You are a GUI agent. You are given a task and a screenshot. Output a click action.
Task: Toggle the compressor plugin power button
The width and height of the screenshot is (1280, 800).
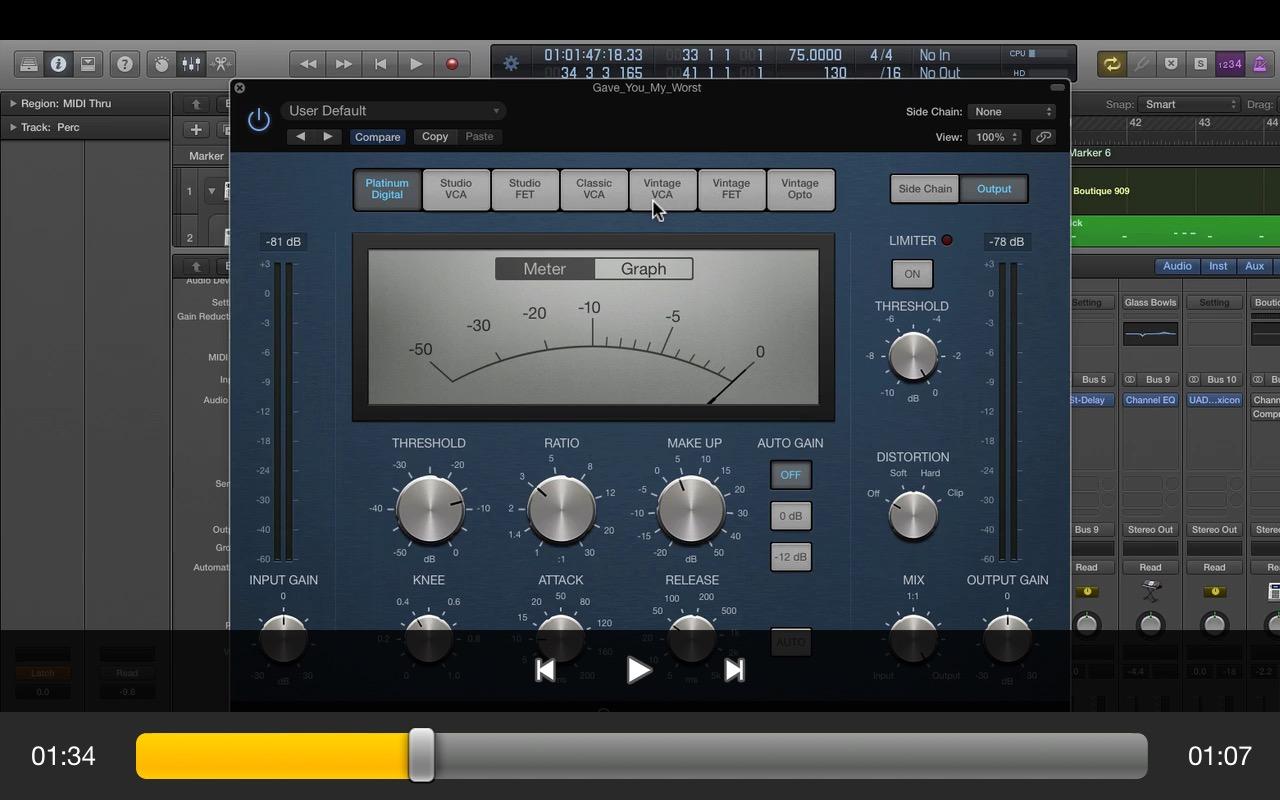pyautogui.click(x=259, y=121)
